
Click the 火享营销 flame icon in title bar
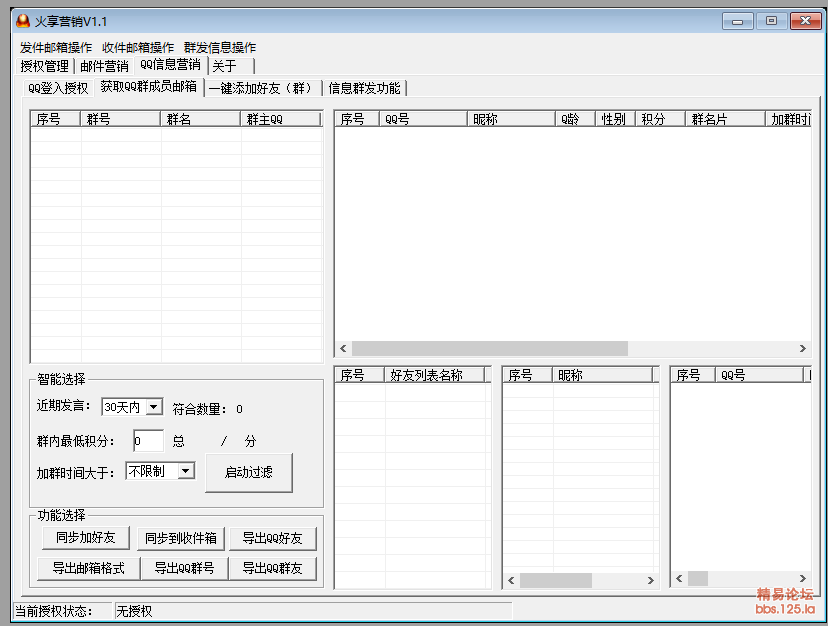coord(23,21)
